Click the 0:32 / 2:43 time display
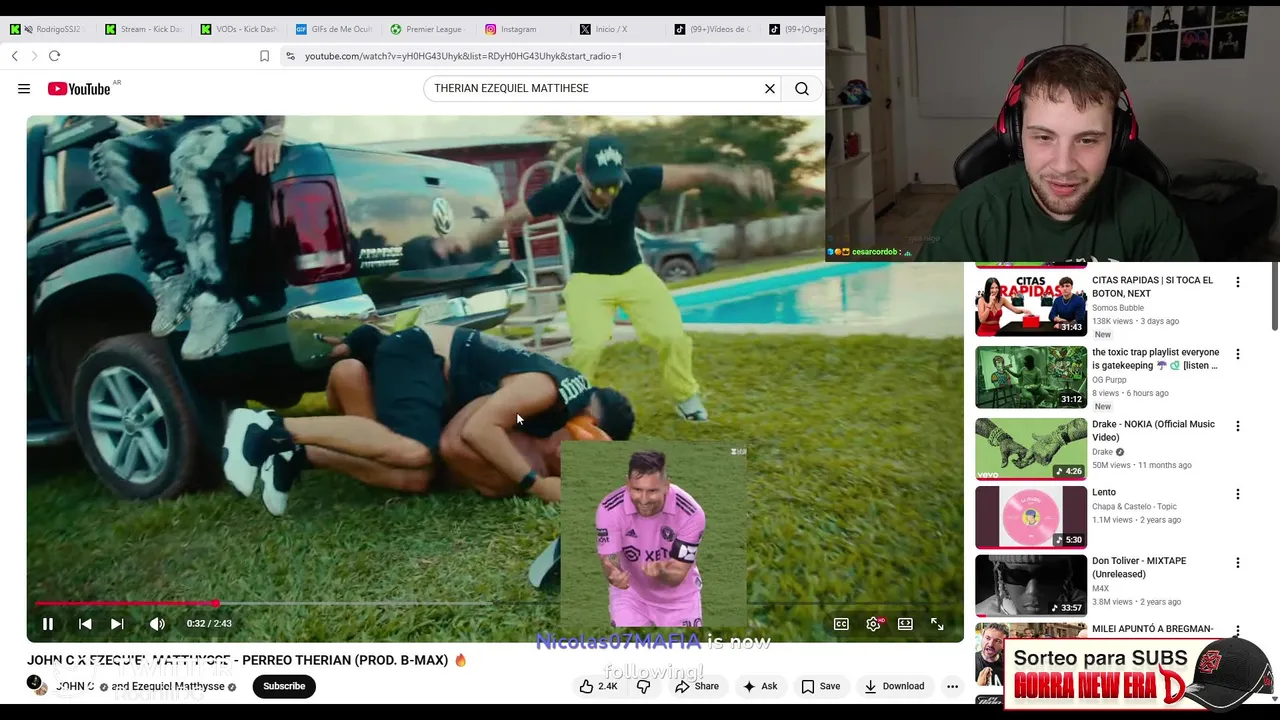The image size is (1280, 720). pyautogui.click(x=209, y=624)
